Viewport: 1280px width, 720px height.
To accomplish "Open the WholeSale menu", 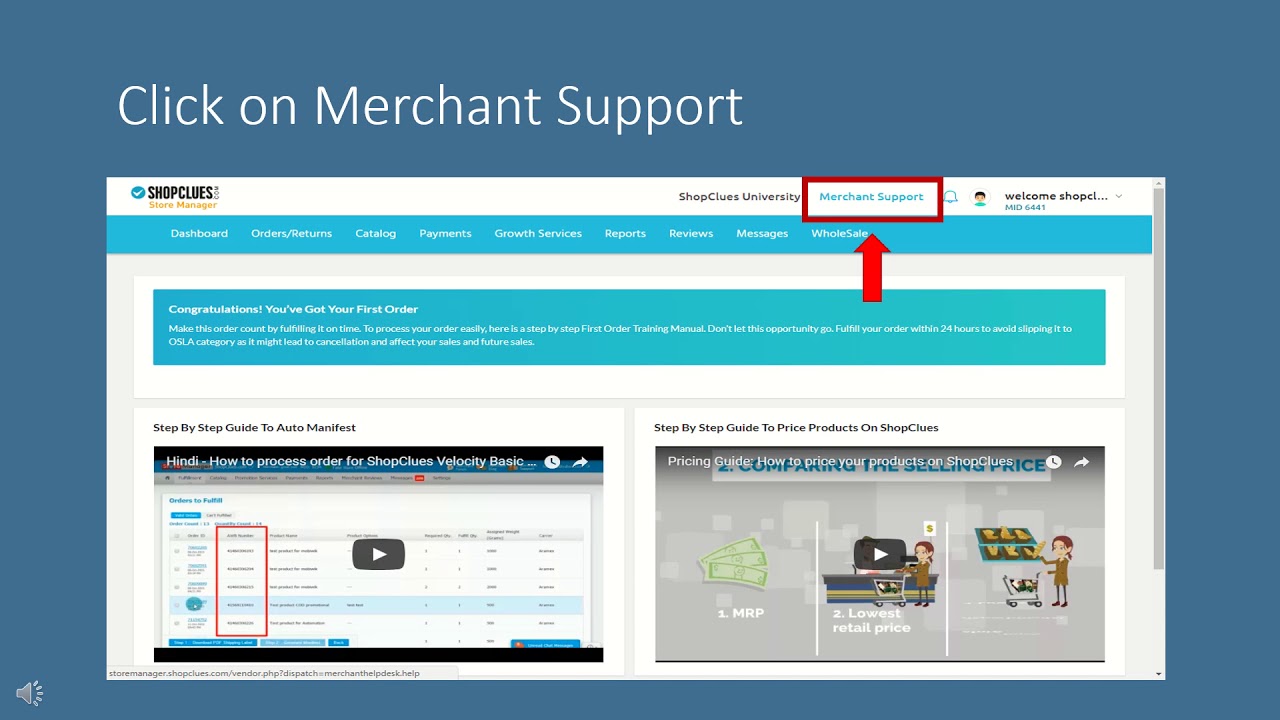I will pyautogui.click(x=839, y=233).
